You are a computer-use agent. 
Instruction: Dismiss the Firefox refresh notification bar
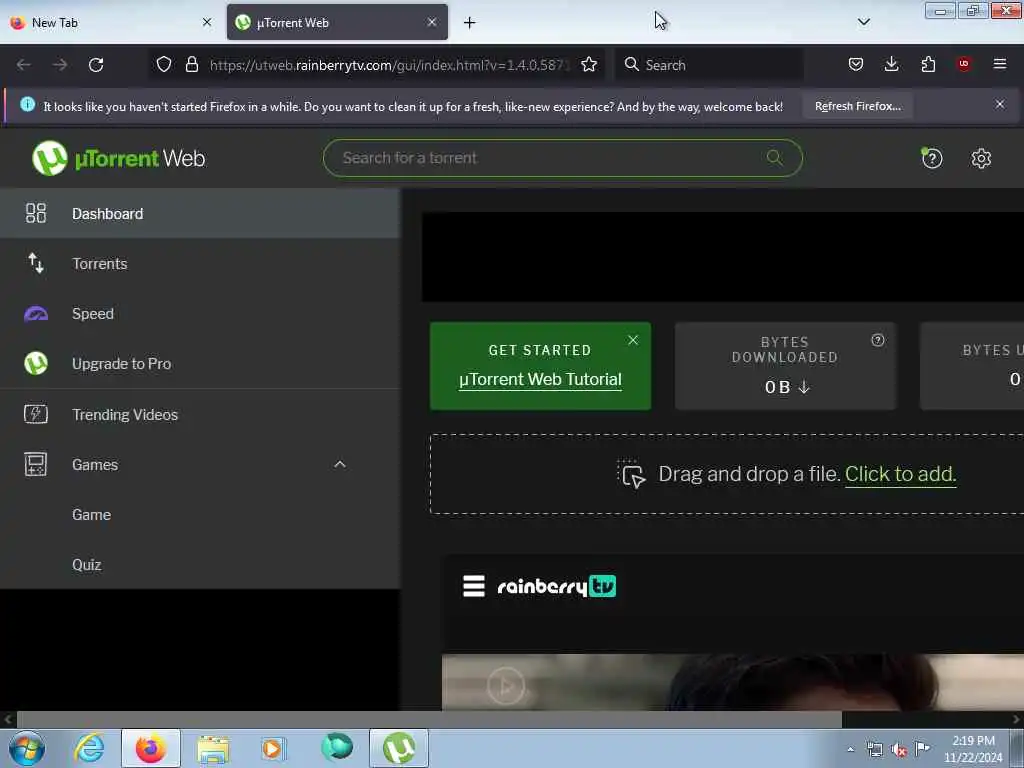tap(999, 104)
